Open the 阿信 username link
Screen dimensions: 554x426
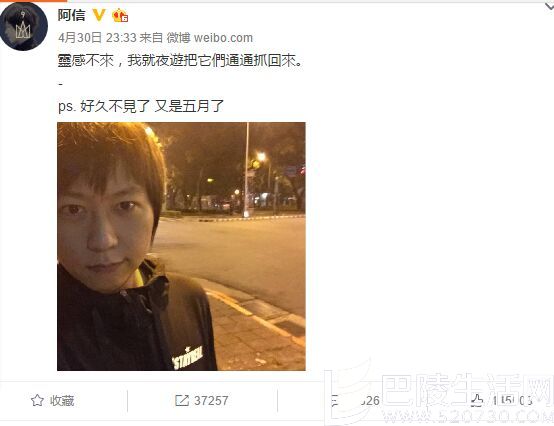coord(72,15)
